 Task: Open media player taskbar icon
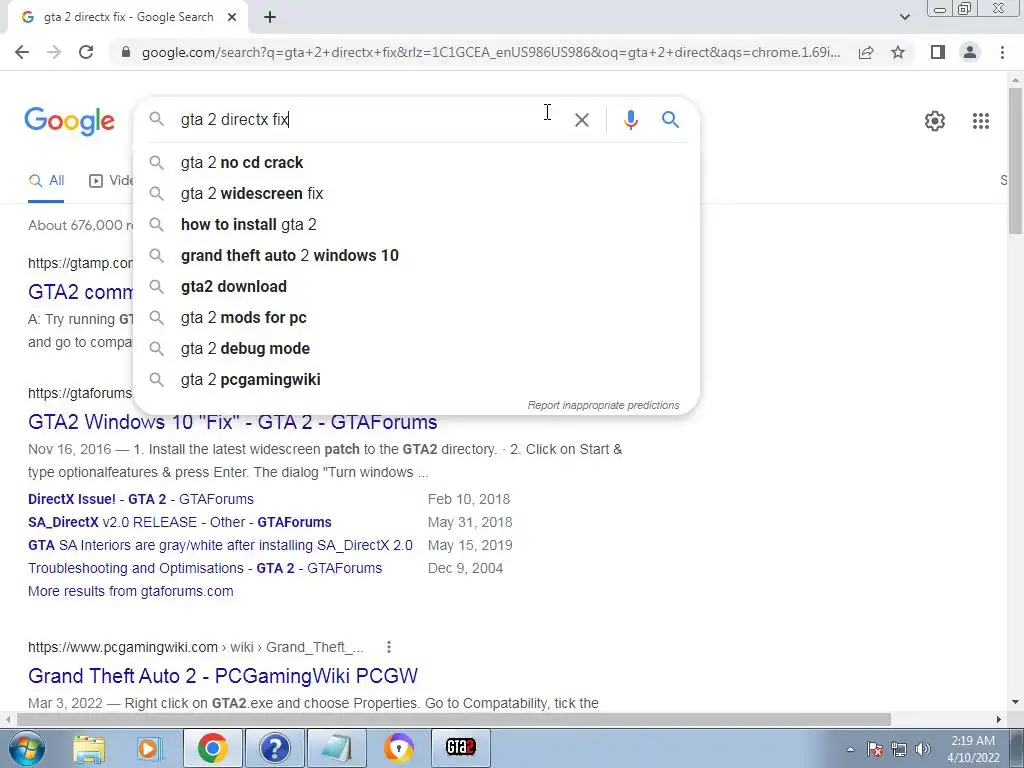coord(150,748)
